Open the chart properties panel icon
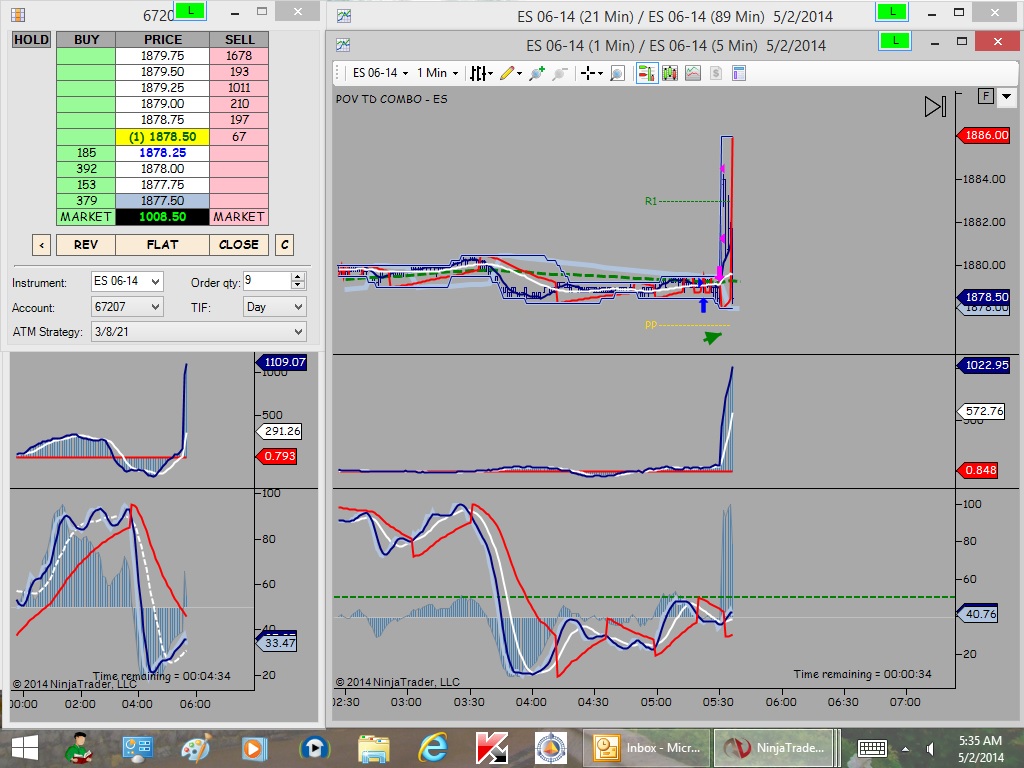 [739, 73]
